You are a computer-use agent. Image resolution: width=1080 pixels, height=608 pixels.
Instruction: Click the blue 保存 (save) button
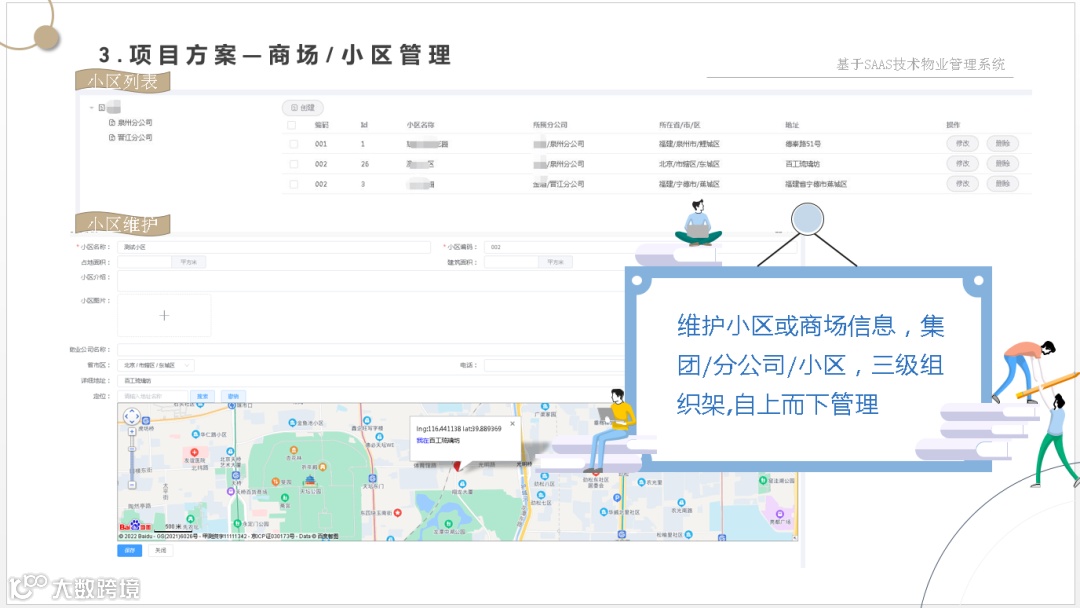[129, 550]
